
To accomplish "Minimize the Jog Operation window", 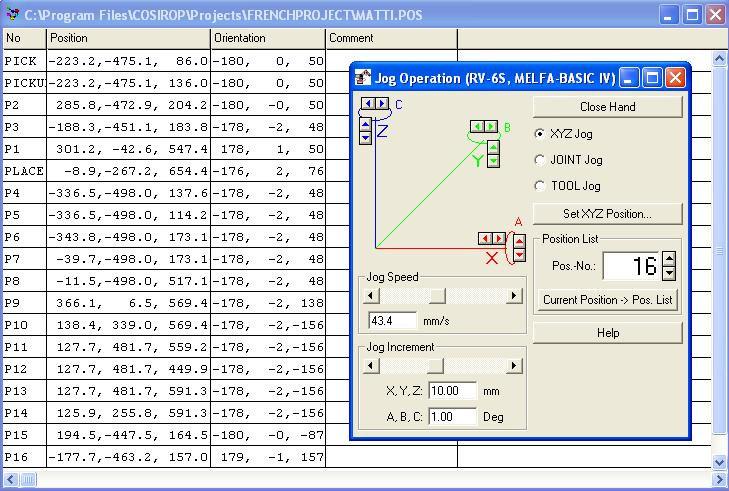I will (x=630, y=78).
